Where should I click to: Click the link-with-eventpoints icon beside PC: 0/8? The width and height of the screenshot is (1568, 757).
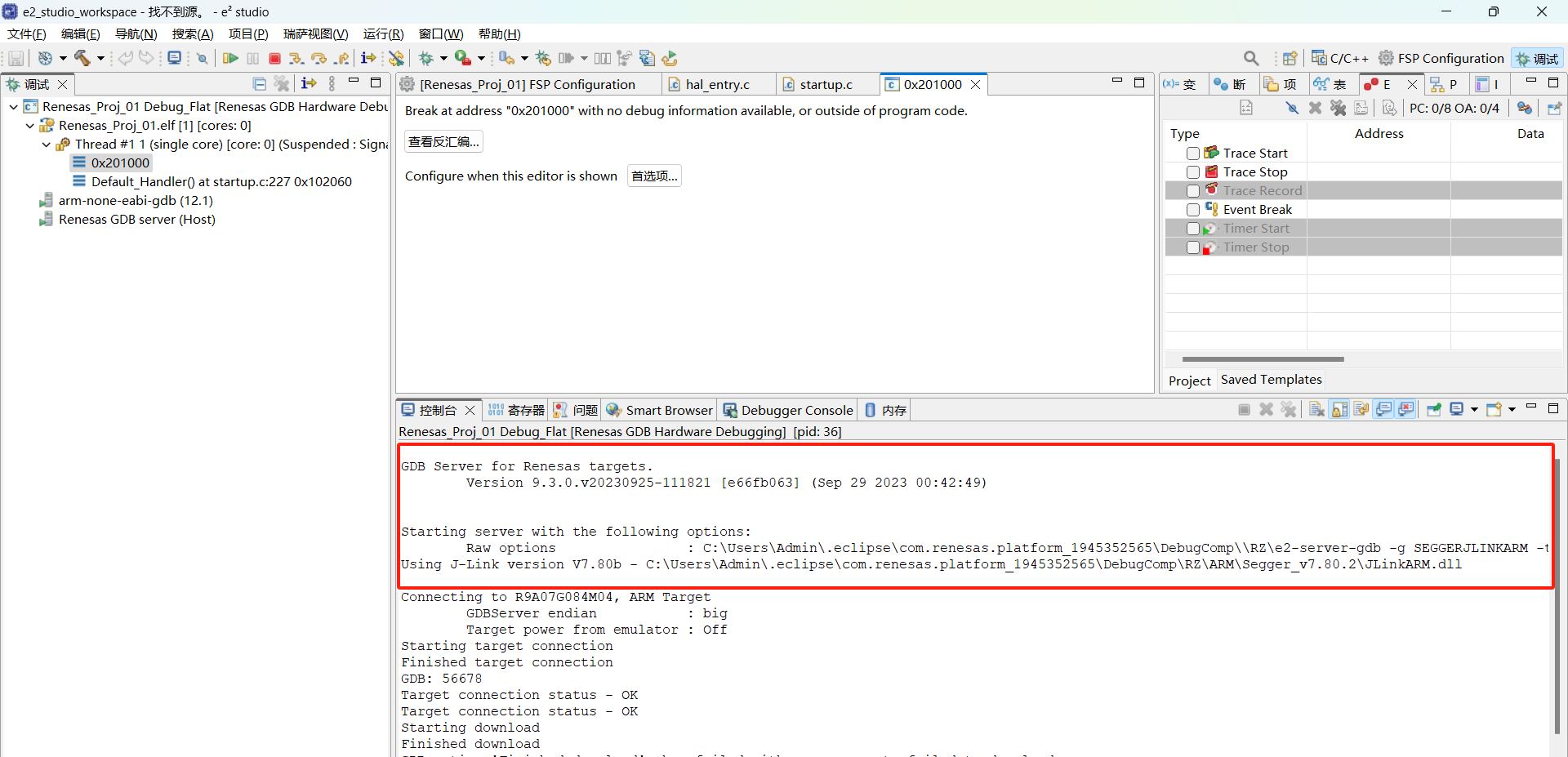1524,108
